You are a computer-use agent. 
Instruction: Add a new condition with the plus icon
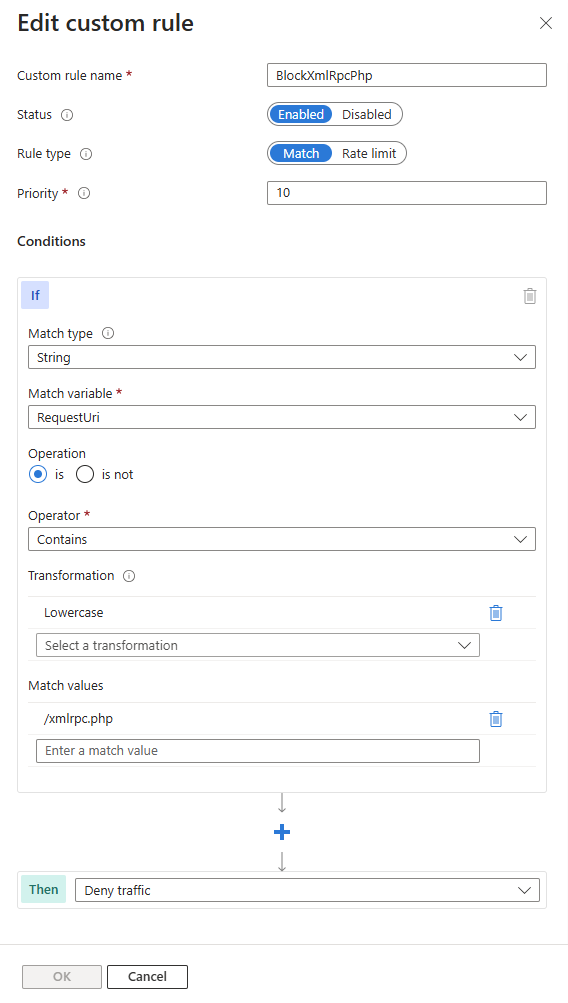tap(282, 832)
